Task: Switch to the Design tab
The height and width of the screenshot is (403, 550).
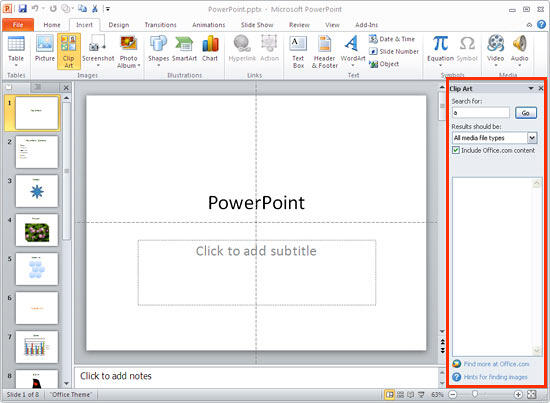Action: (119, 25)
